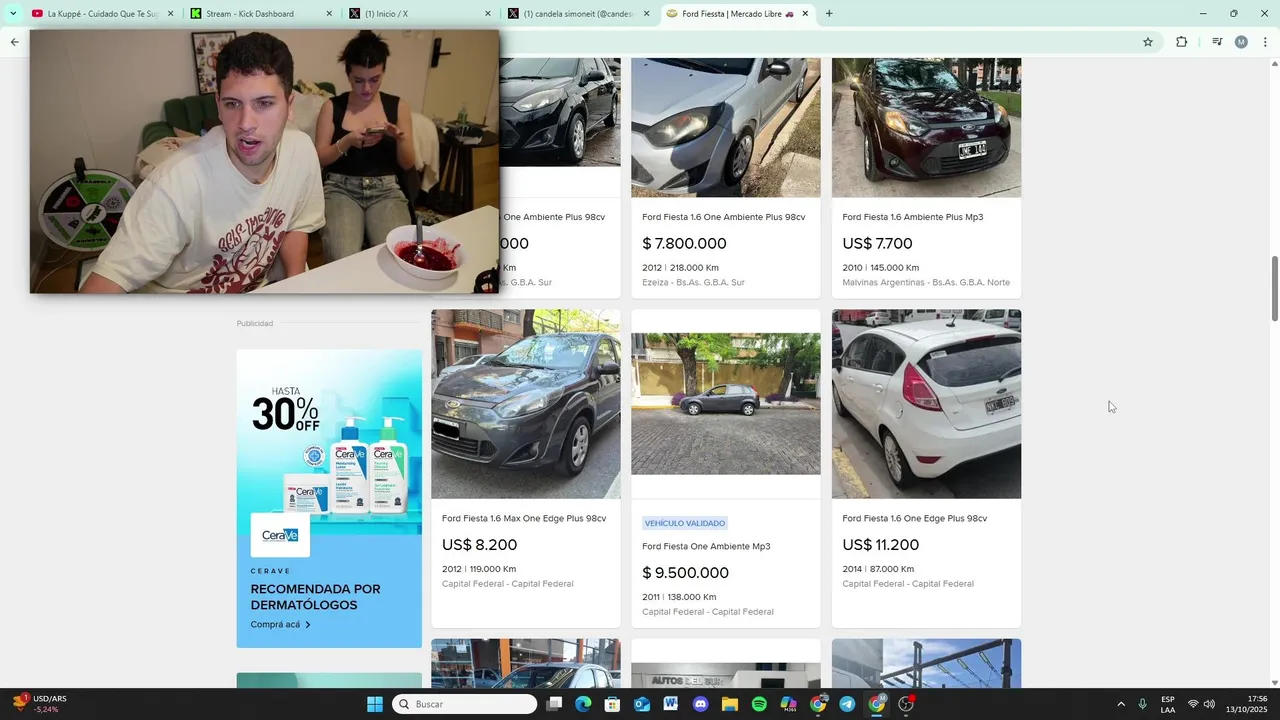
Task: Click the $ 9.500.000 price
Action: 685,573
